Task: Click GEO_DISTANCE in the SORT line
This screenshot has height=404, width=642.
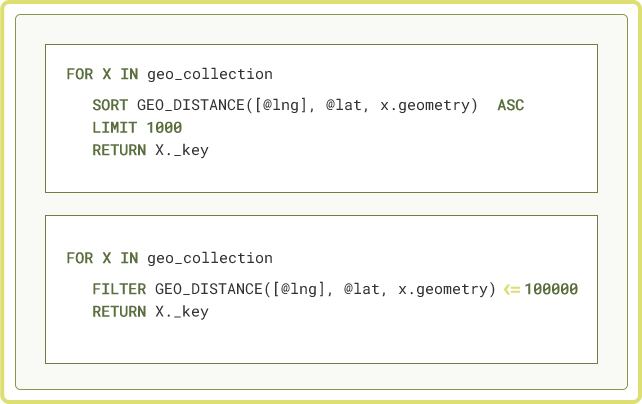Action: (191, 105)
